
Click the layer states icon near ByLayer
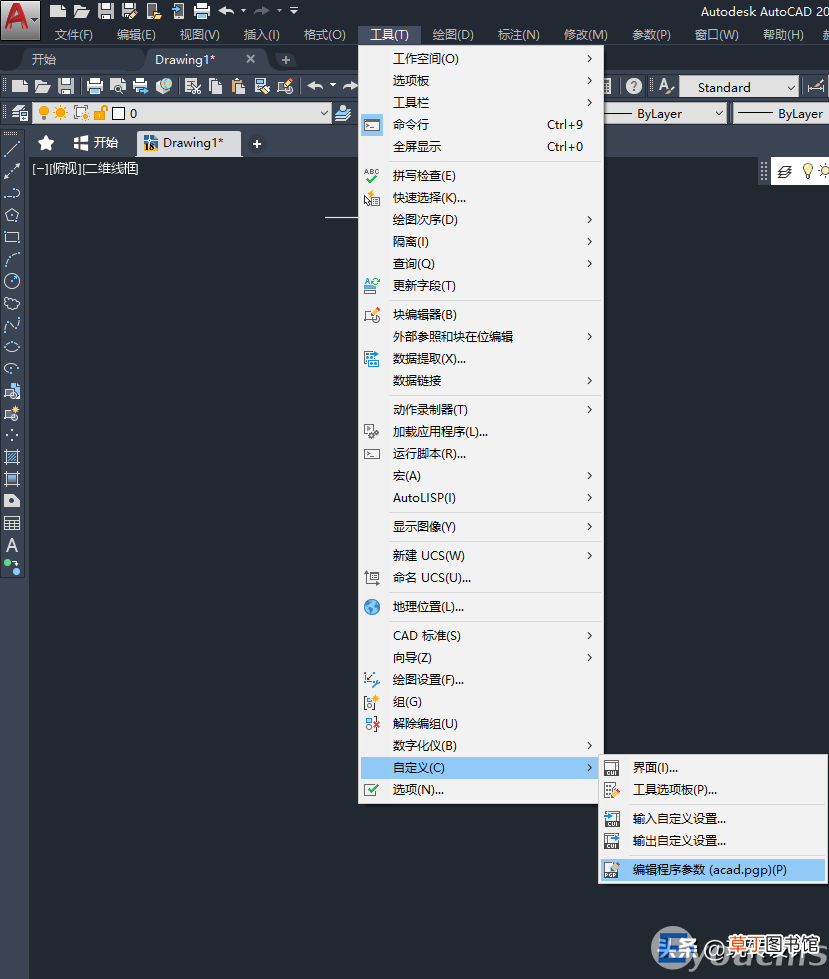pos(343,113)
